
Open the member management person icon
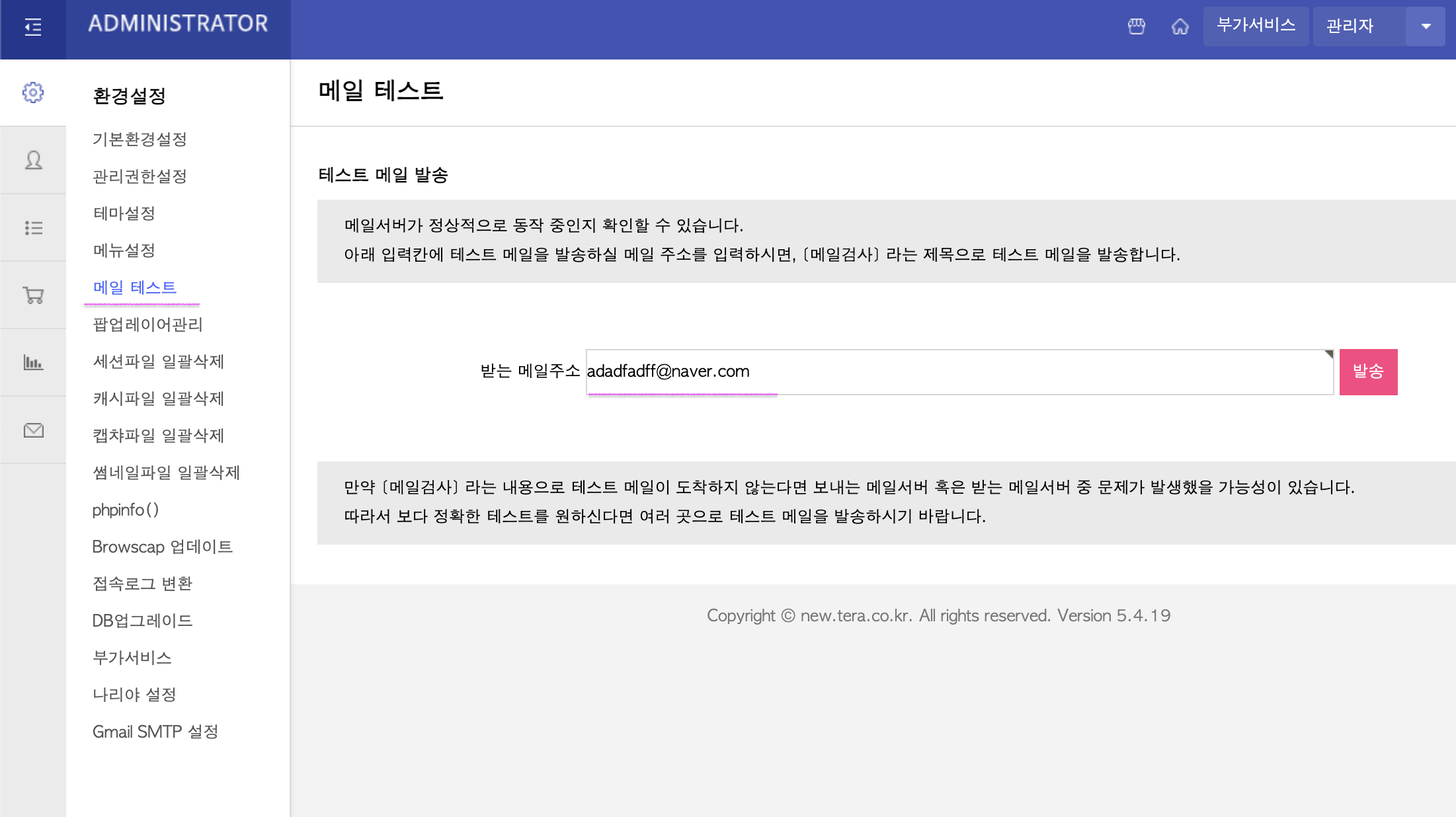click(33, 160)
